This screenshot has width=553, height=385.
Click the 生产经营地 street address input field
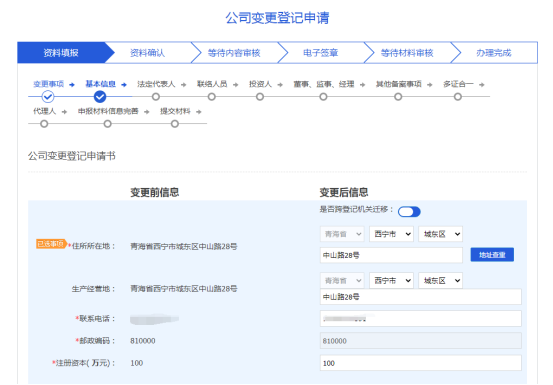tap(421, 297)
